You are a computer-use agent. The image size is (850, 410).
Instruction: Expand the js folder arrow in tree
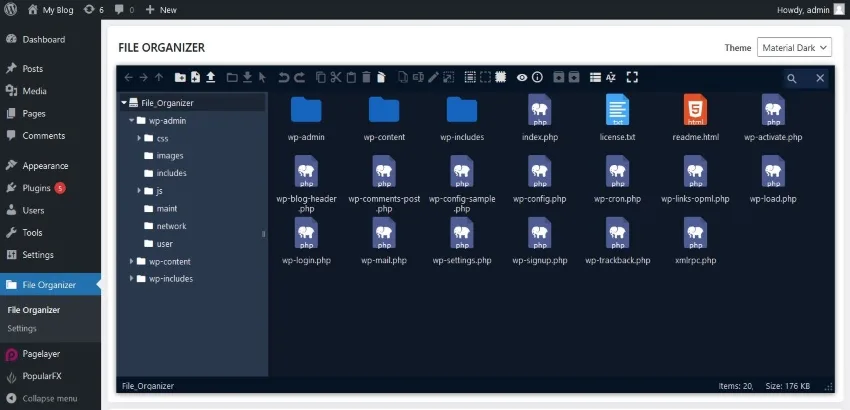(139, 191)
